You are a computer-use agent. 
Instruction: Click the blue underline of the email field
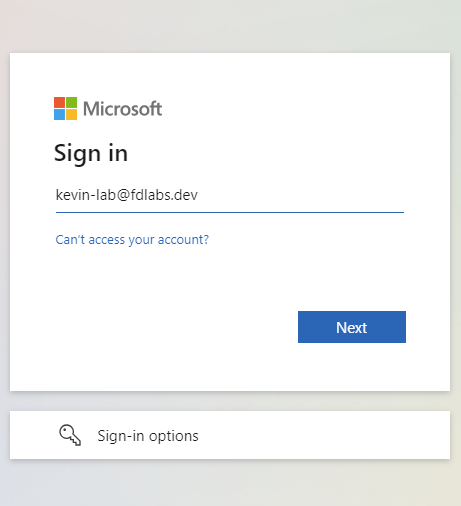(x=230, y=212)
